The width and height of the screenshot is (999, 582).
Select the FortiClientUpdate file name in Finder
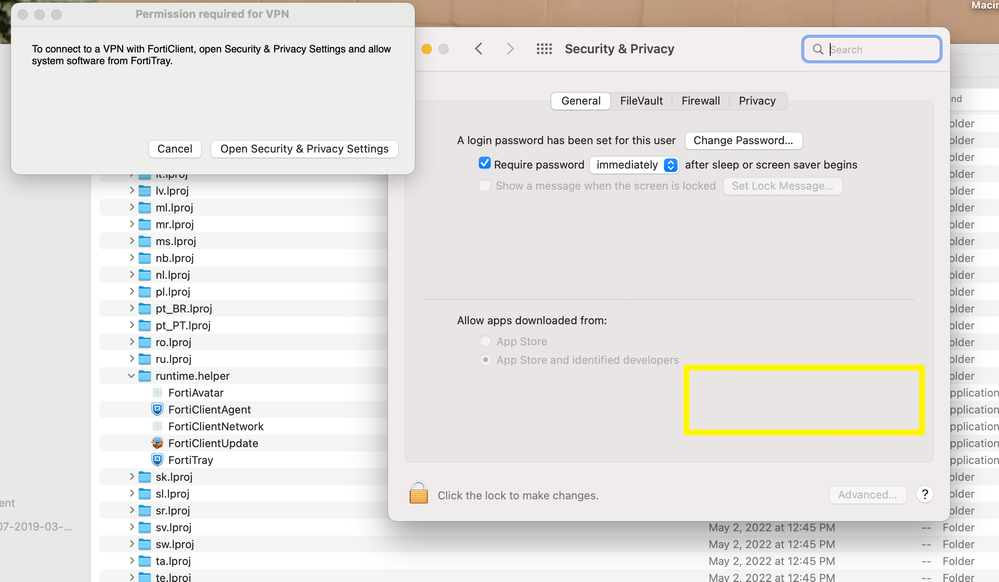(213, 443)
